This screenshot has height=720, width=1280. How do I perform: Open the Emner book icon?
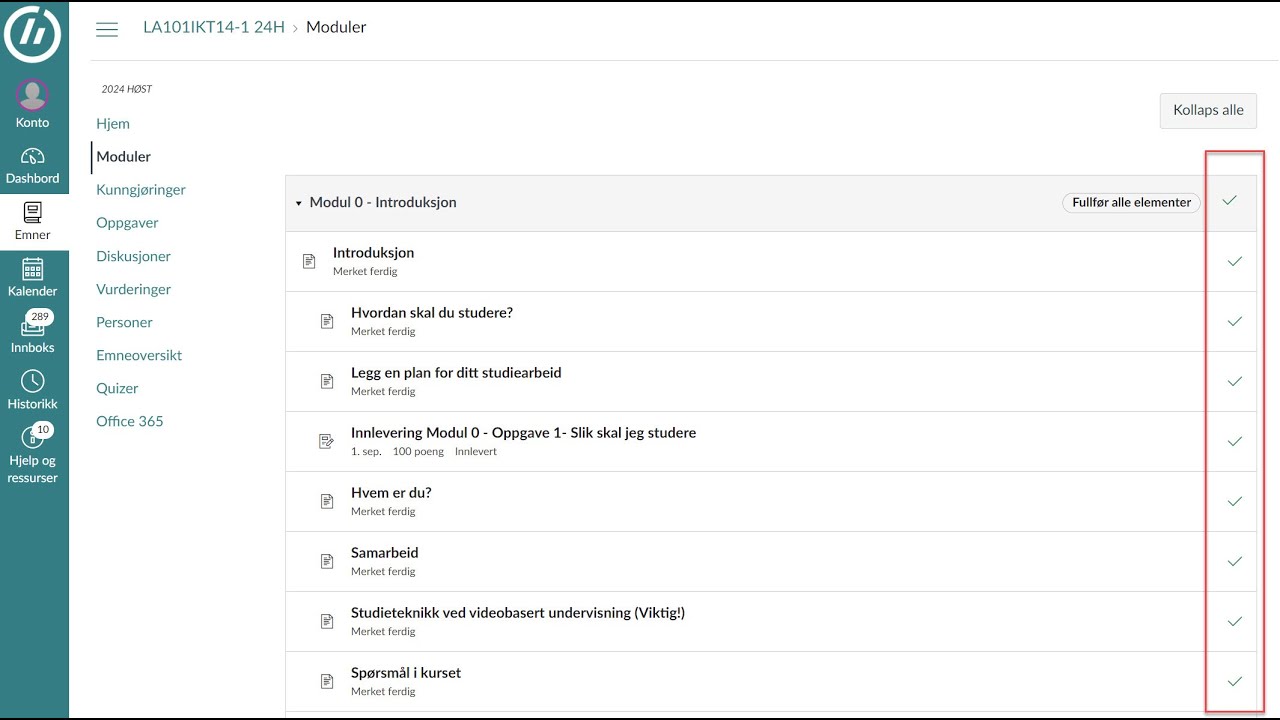pyautogui.click(x=33, y=212)
